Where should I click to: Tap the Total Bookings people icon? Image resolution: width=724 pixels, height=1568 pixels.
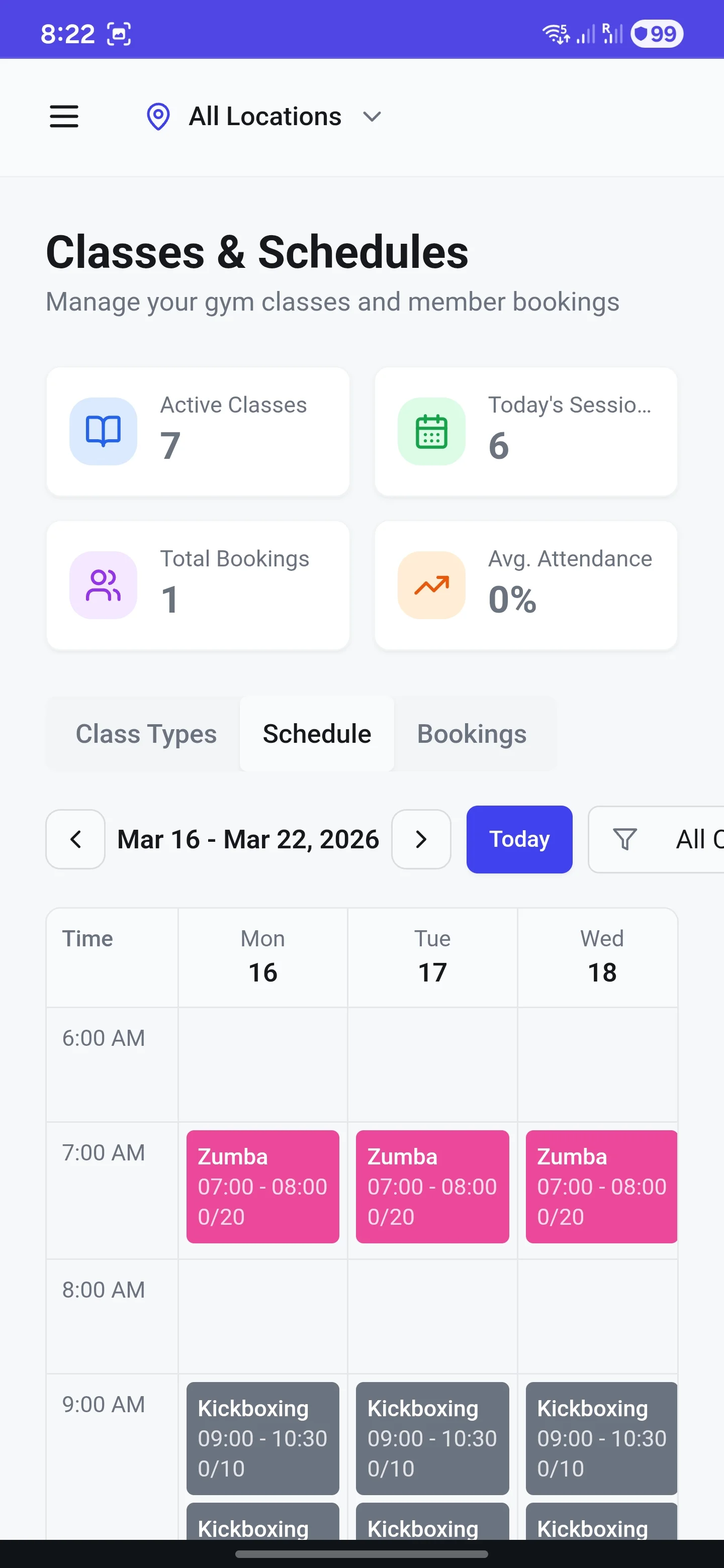click(104, 585)
